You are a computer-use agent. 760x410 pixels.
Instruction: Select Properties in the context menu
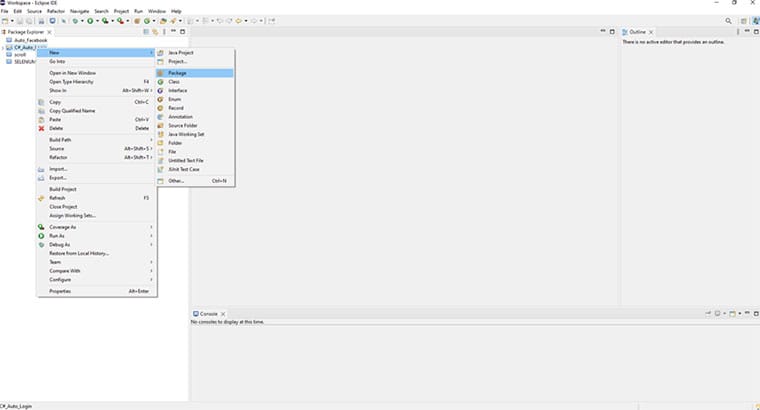pyautogui.click(x=61, y=291)
